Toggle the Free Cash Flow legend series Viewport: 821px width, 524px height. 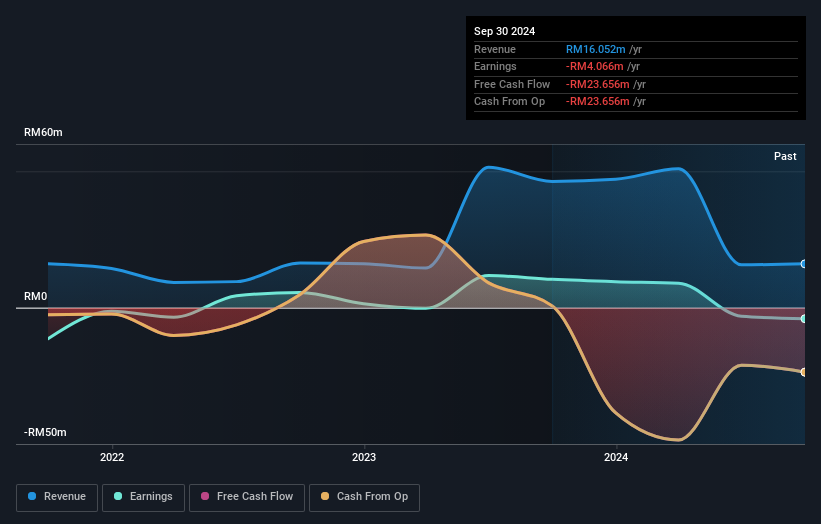coord(247,497)
